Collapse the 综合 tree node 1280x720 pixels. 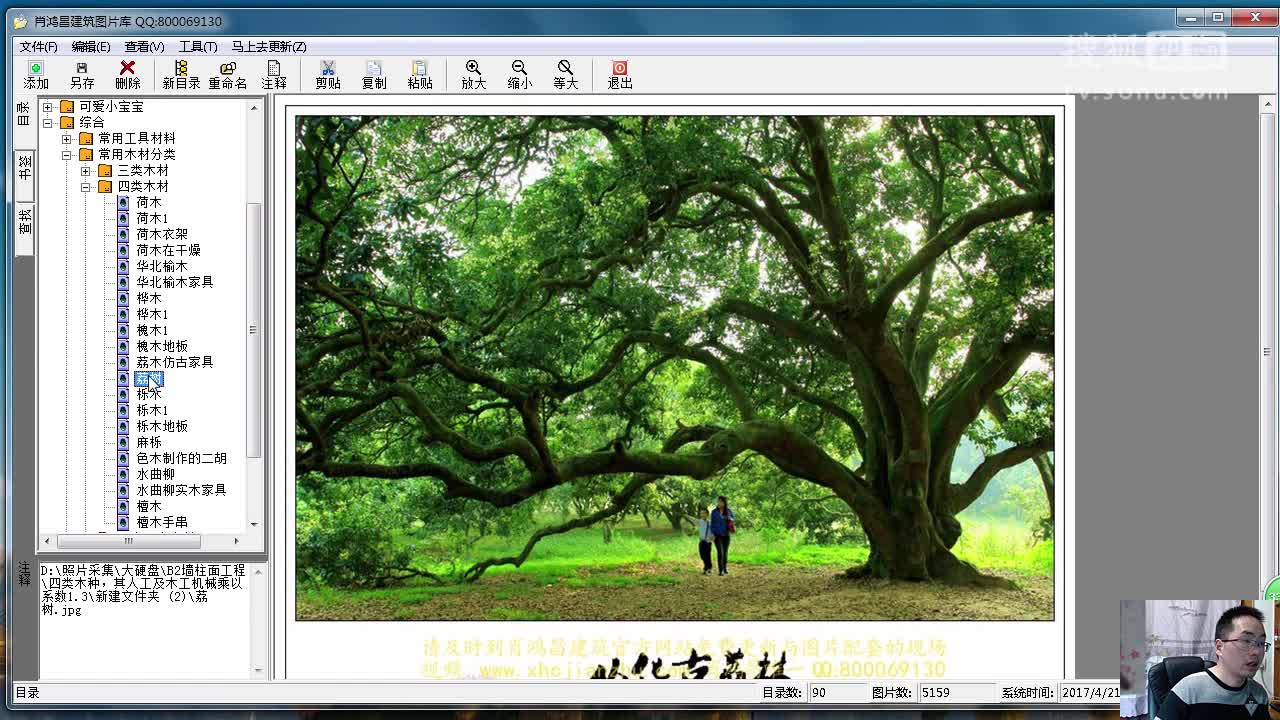(x=47, y=122)
